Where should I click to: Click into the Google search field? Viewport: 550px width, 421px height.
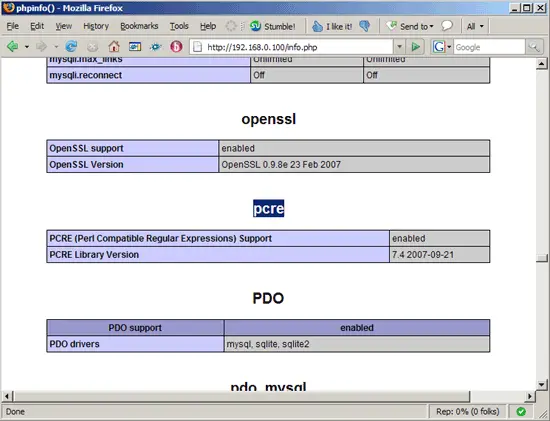(x=489, y=47)
